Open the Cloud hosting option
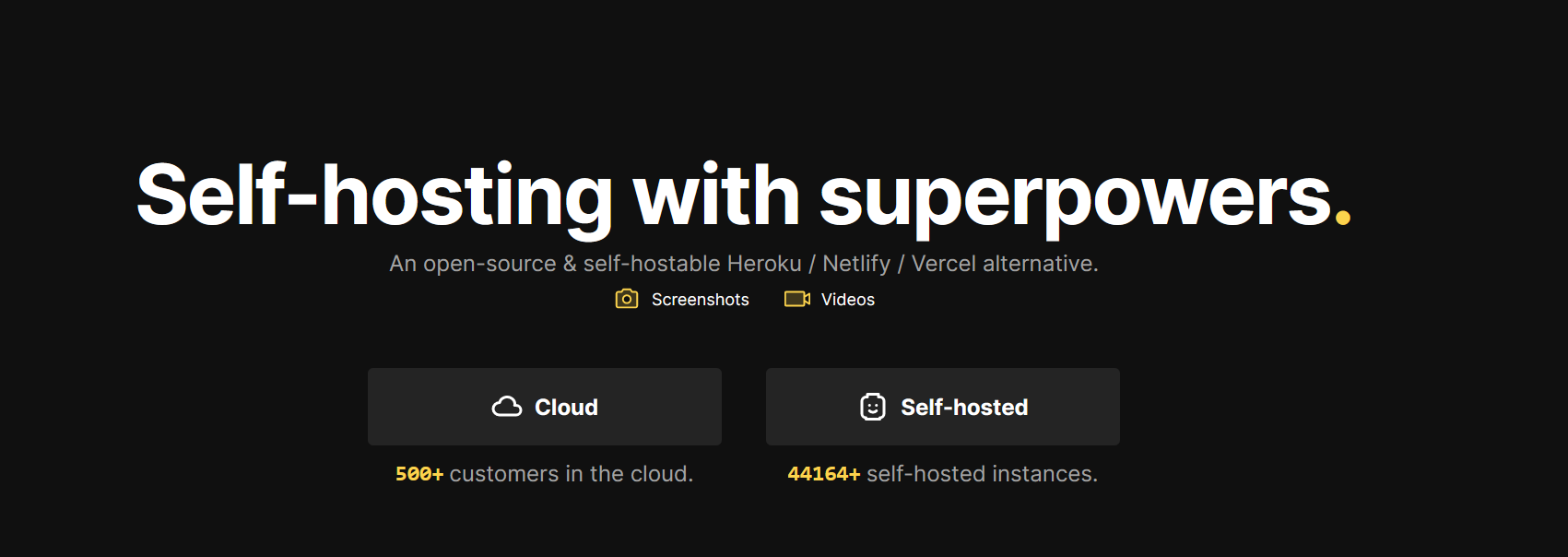 (545, 406)
